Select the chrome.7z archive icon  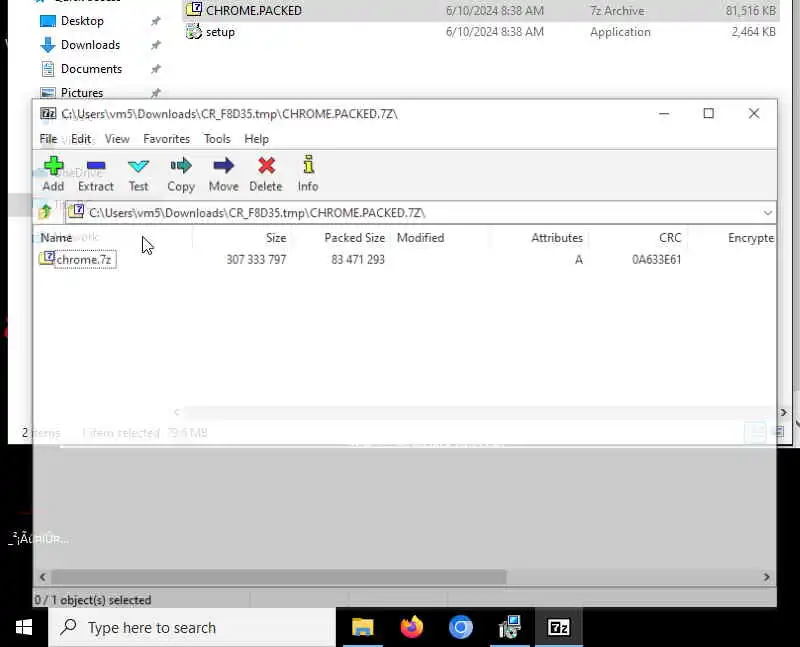point(47,258)
